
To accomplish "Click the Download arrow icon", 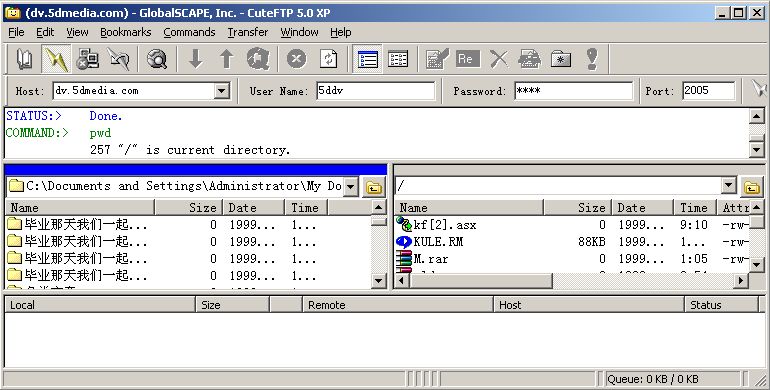I will [196, 59].
